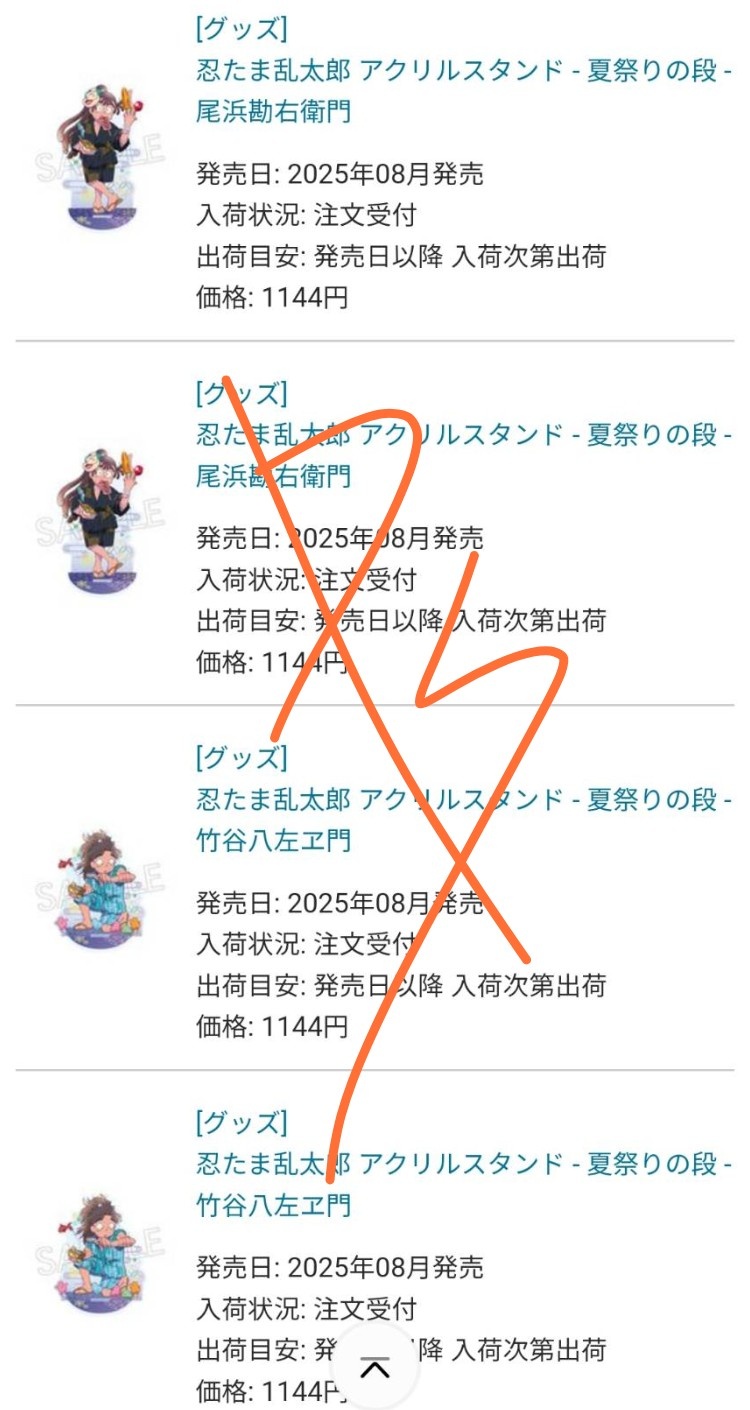Select 価格 1144円 text in first listing
Screen dimensions: 750x1410
272,297
